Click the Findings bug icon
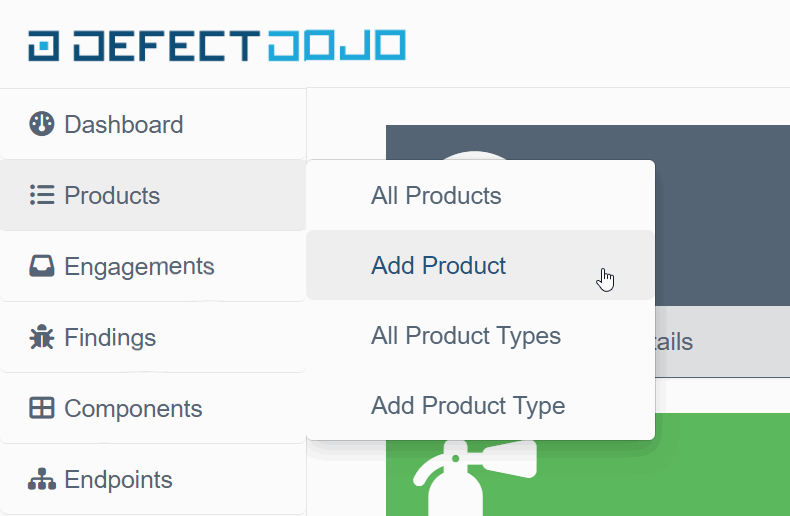The image size is (790, 516). pyautogui.click(x=41, y=337)
